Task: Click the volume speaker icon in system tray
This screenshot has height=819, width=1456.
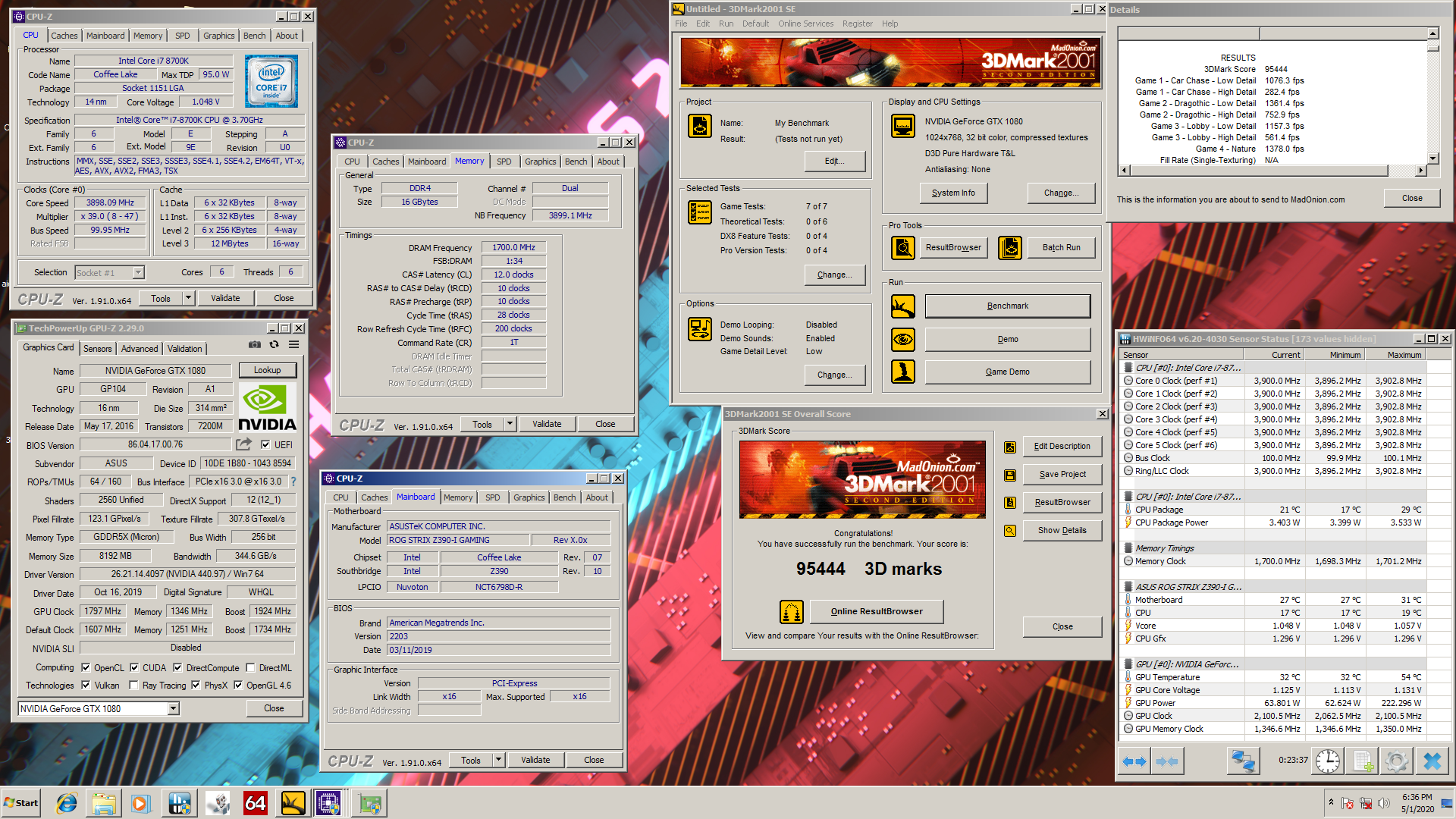Action: coord(1384,803)
